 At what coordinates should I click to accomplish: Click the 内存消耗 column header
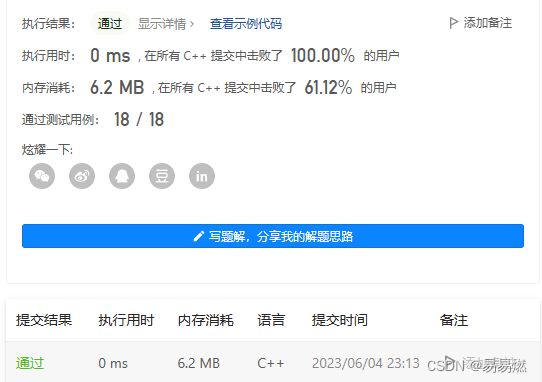tap(206, 320)
